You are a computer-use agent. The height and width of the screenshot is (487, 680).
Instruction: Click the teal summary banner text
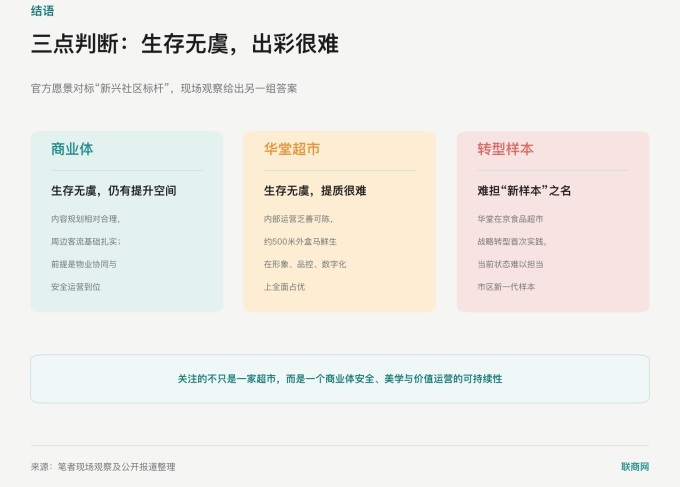pos(340,379)
